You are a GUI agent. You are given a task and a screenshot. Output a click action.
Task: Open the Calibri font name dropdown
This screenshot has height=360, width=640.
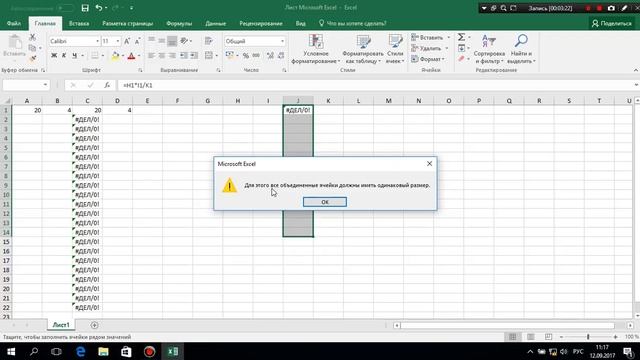pos(97,41)
